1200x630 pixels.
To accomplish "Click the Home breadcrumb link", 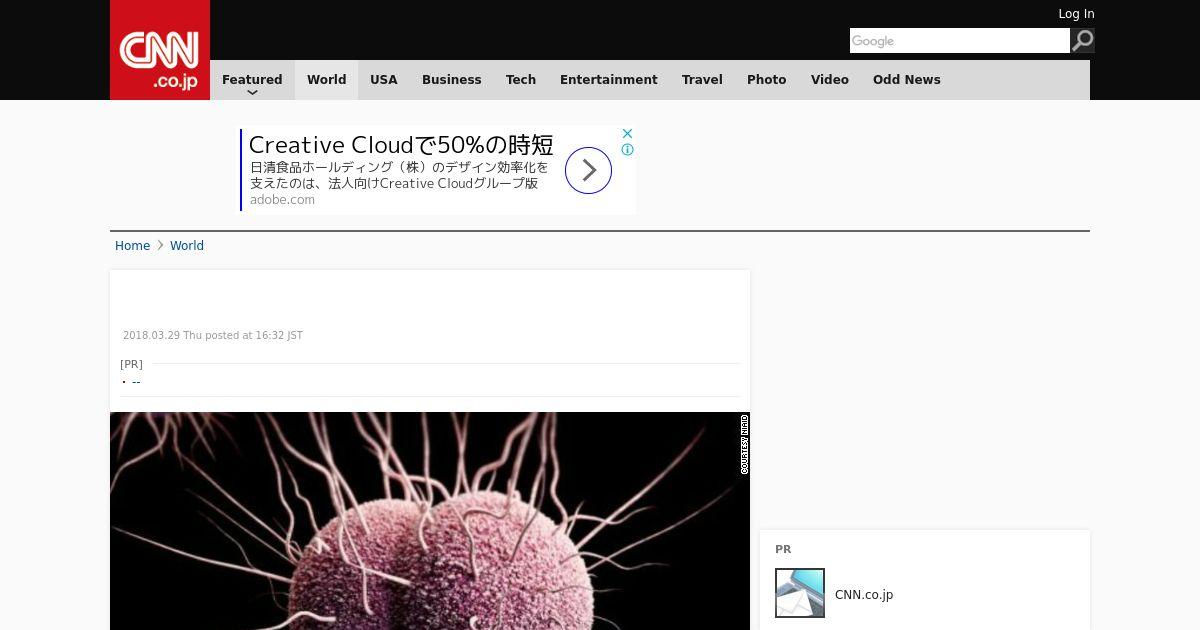I will click(x=132, y=246).
